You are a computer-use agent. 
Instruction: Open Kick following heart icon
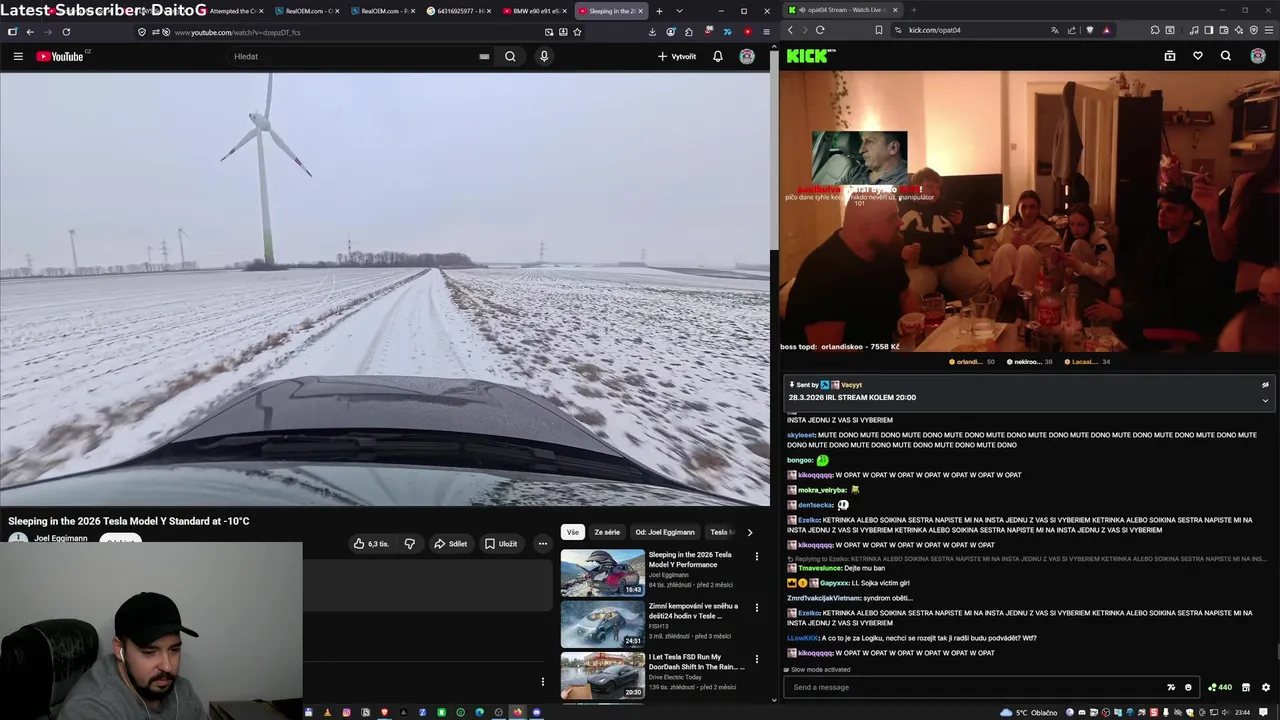click(1198, 56)
